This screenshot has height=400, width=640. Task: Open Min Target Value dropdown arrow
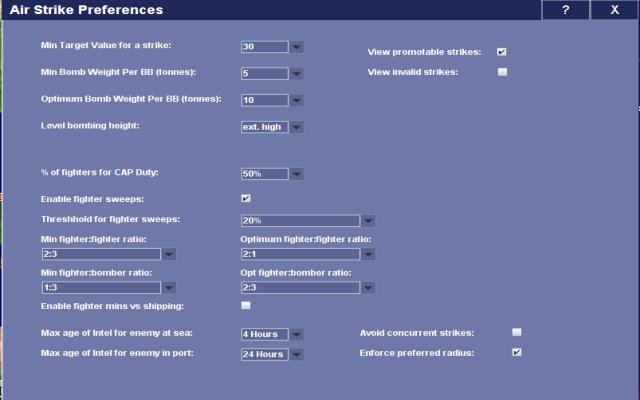(297, 47)
